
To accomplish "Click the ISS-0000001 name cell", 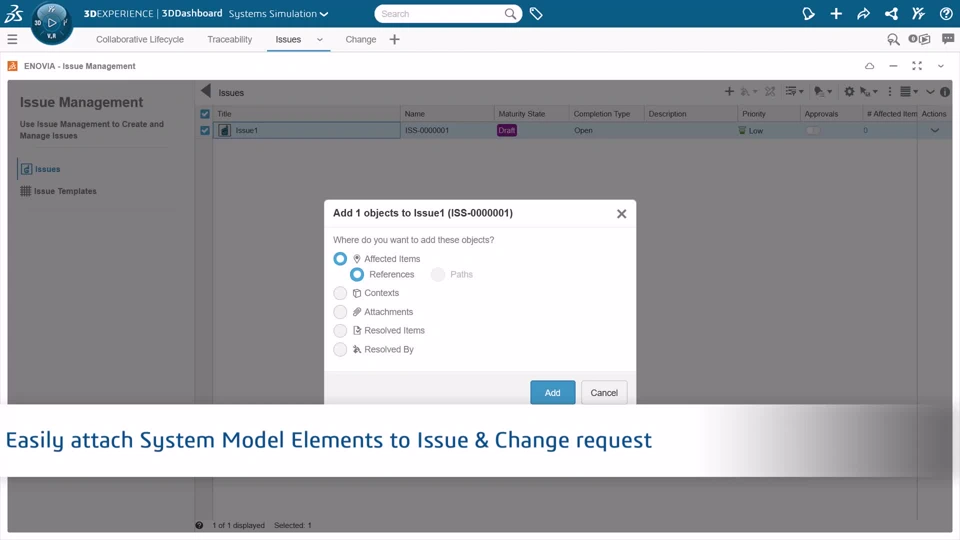I will [x=448, y=130].
